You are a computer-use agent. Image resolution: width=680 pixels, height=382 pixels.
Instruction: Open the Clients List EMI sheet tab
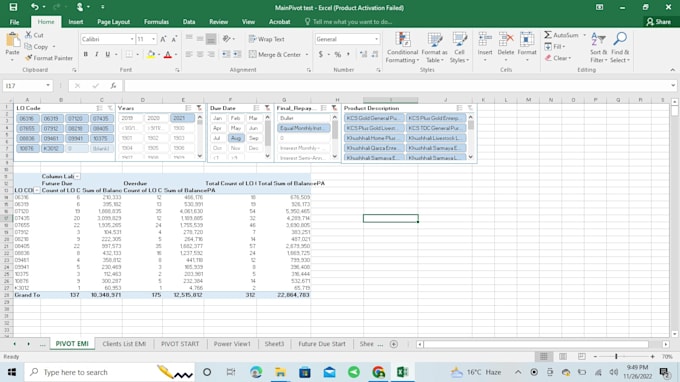124,344
